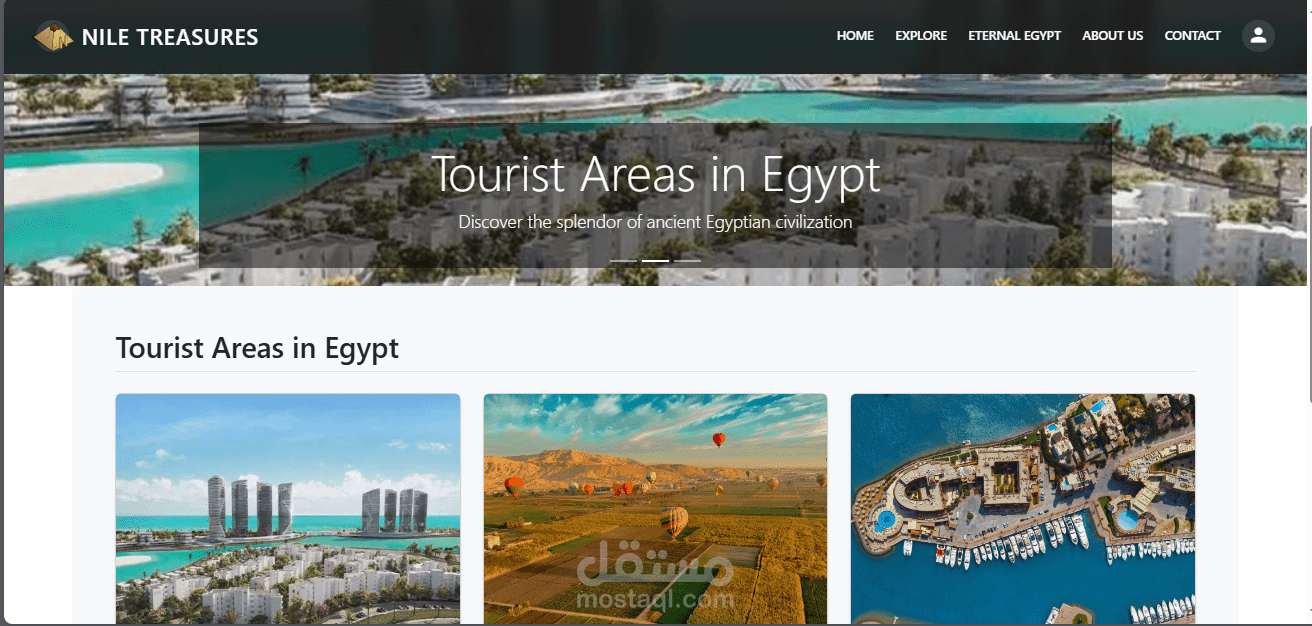
Task: Click the CONTACT navigation link
Action: (x=1192, y=36)
